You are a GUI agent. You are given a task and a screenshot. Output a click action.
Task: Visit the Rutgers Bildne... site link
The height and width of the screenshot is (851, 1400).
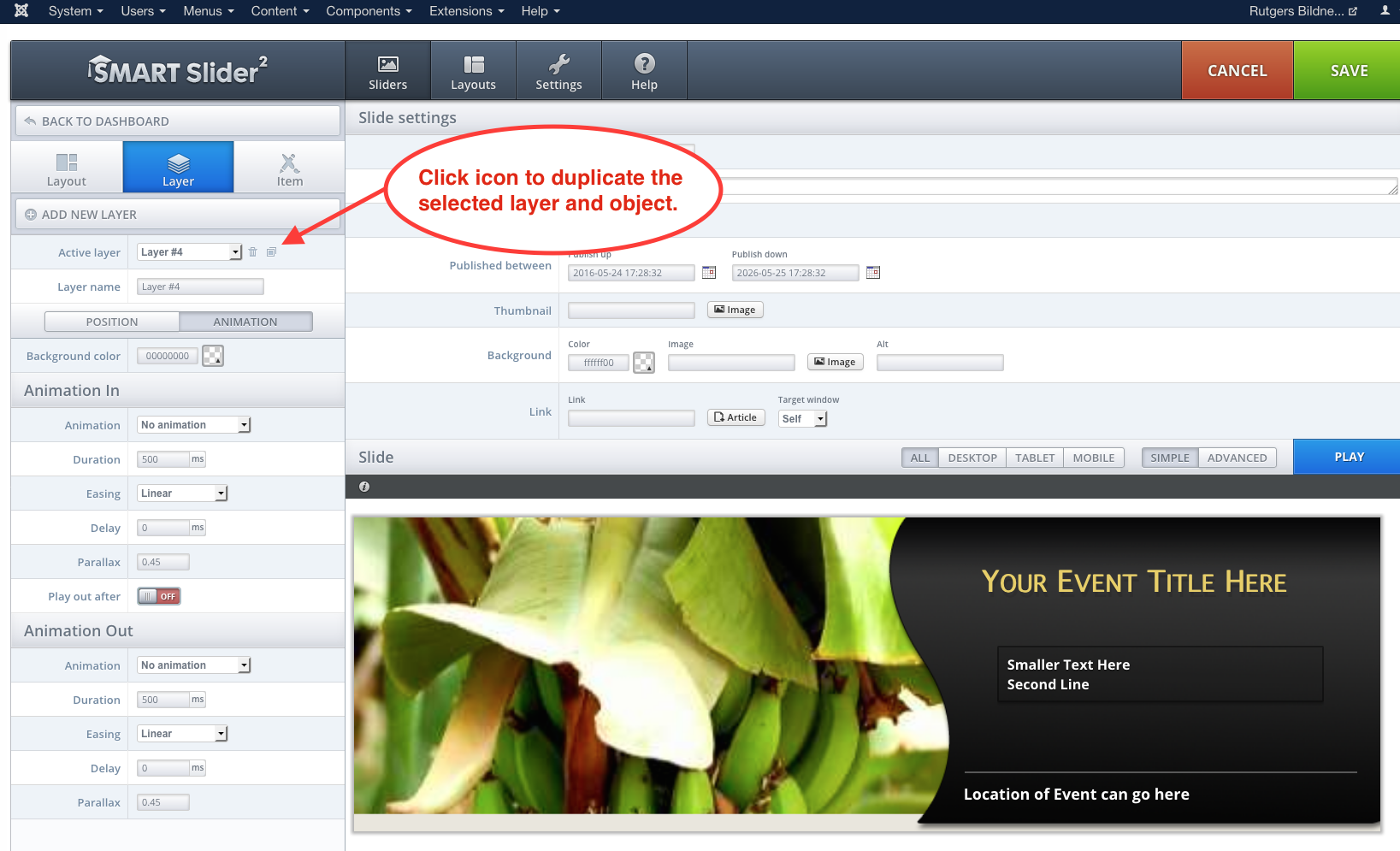pos(1303,11)
